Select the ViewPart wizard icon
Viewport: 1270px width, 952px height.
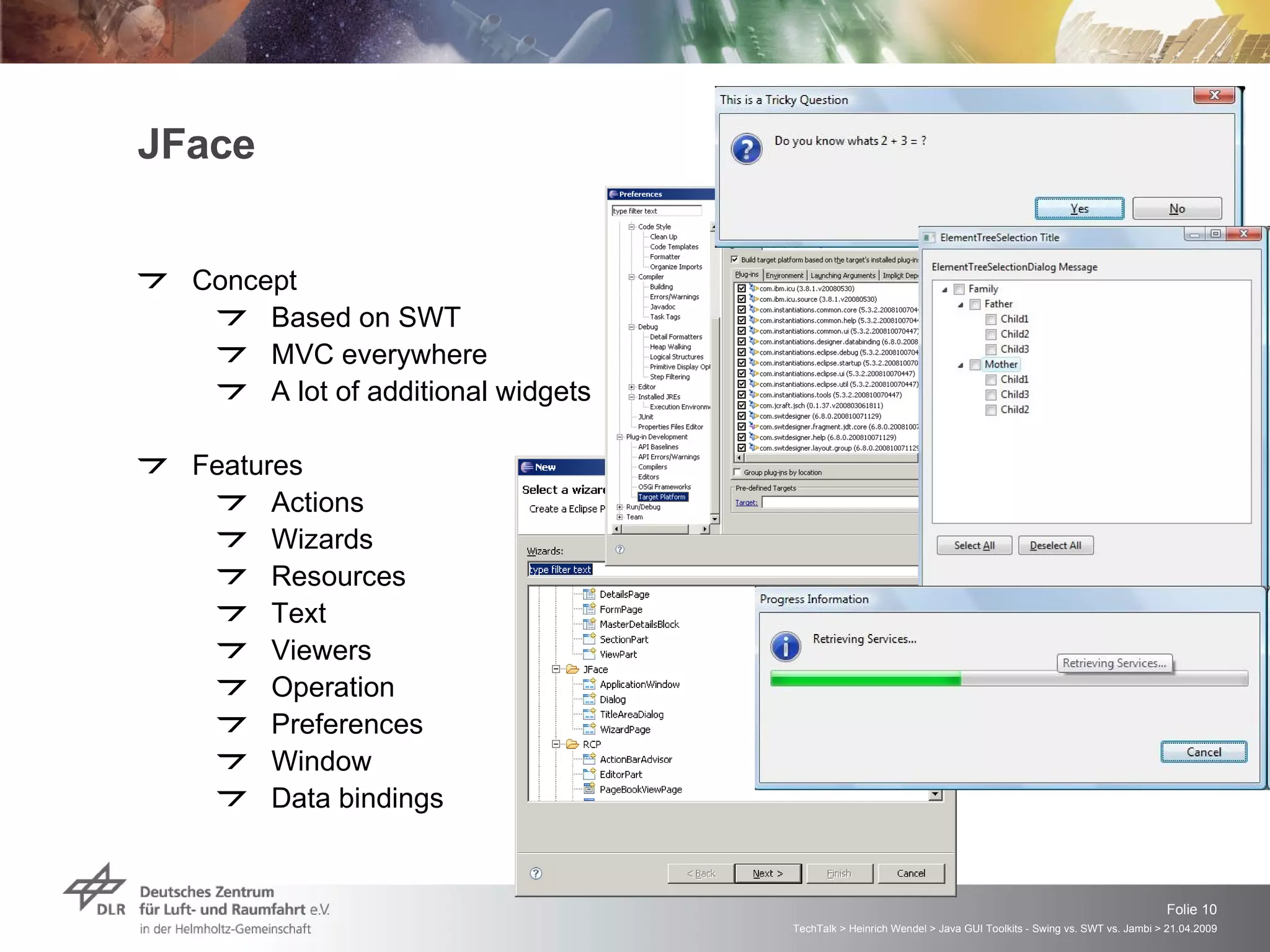(589, 654)
